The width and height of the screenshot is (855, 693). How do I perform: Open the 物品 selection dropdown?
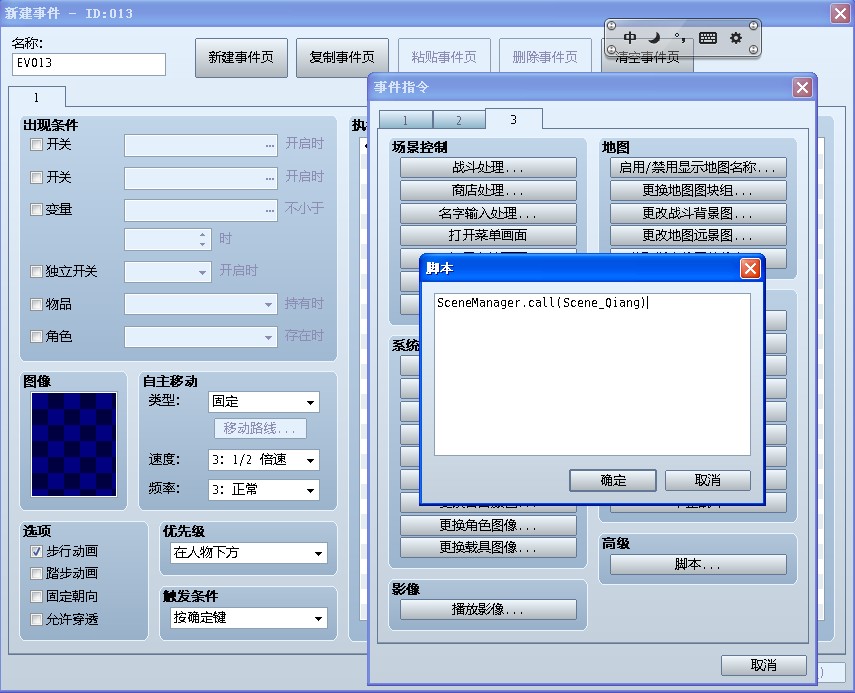(x=201, y=304)
